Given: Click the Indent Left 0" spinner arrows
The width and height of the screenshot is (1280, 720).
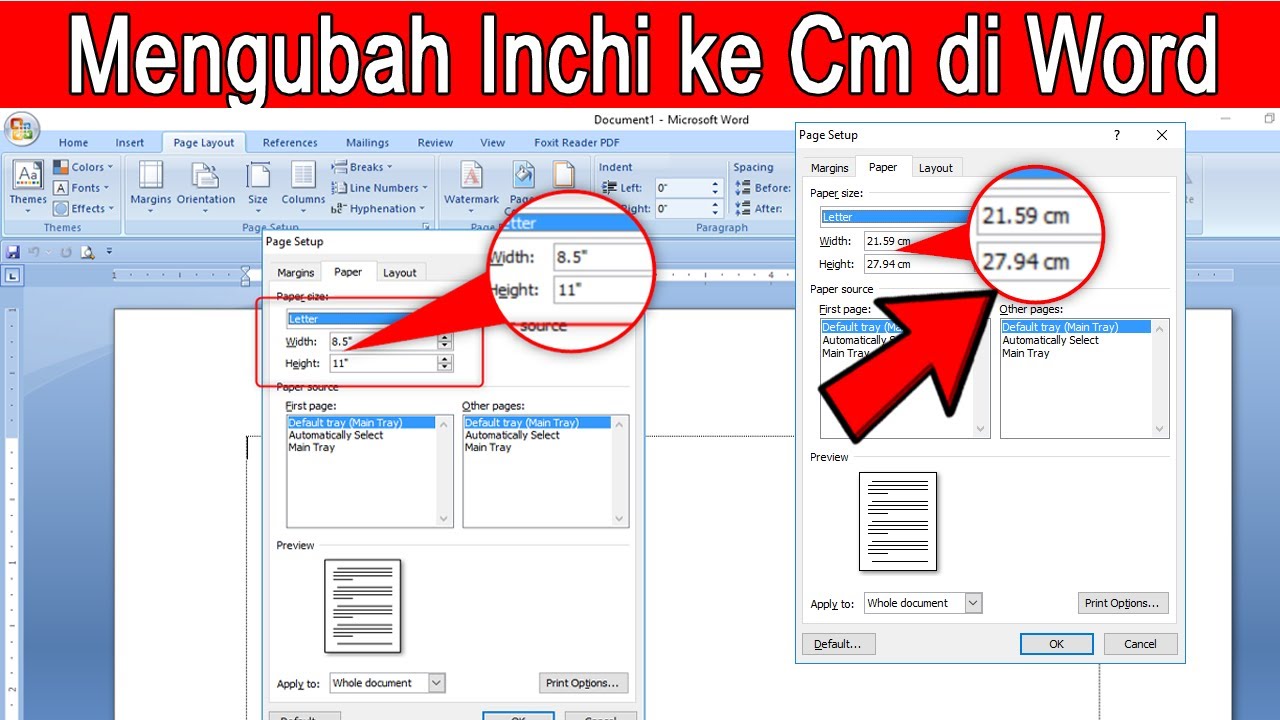Looking at the screenshot, I should [x=715, y=188].
